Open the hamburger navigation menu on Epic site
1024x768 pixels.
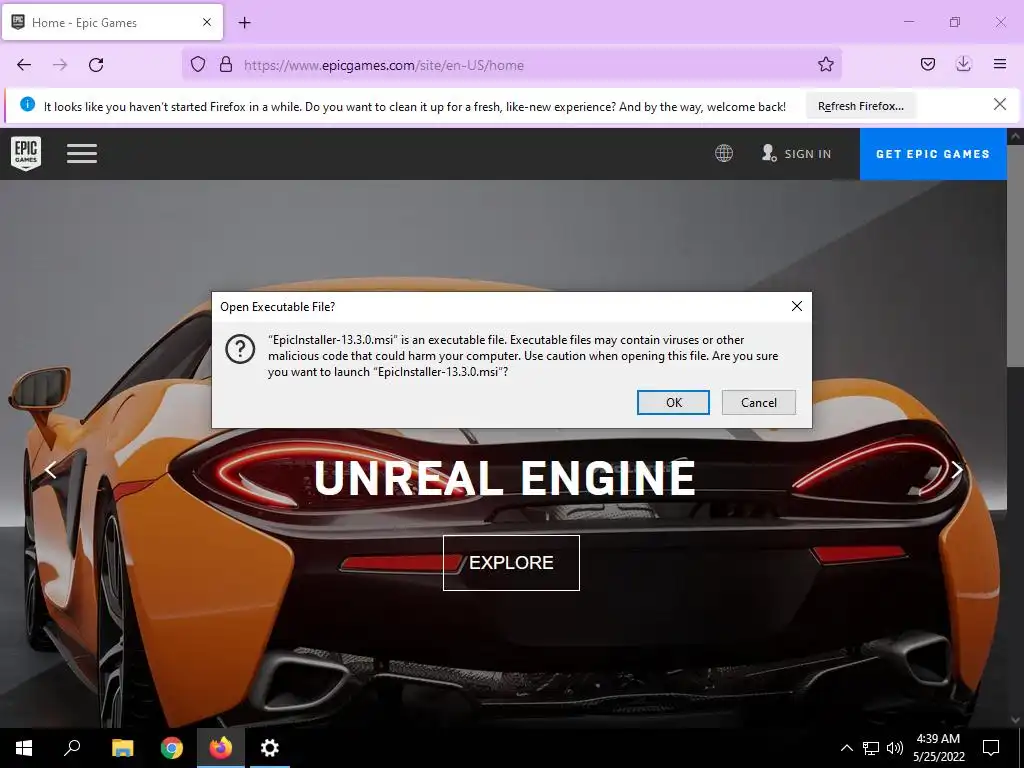[82, 153]
